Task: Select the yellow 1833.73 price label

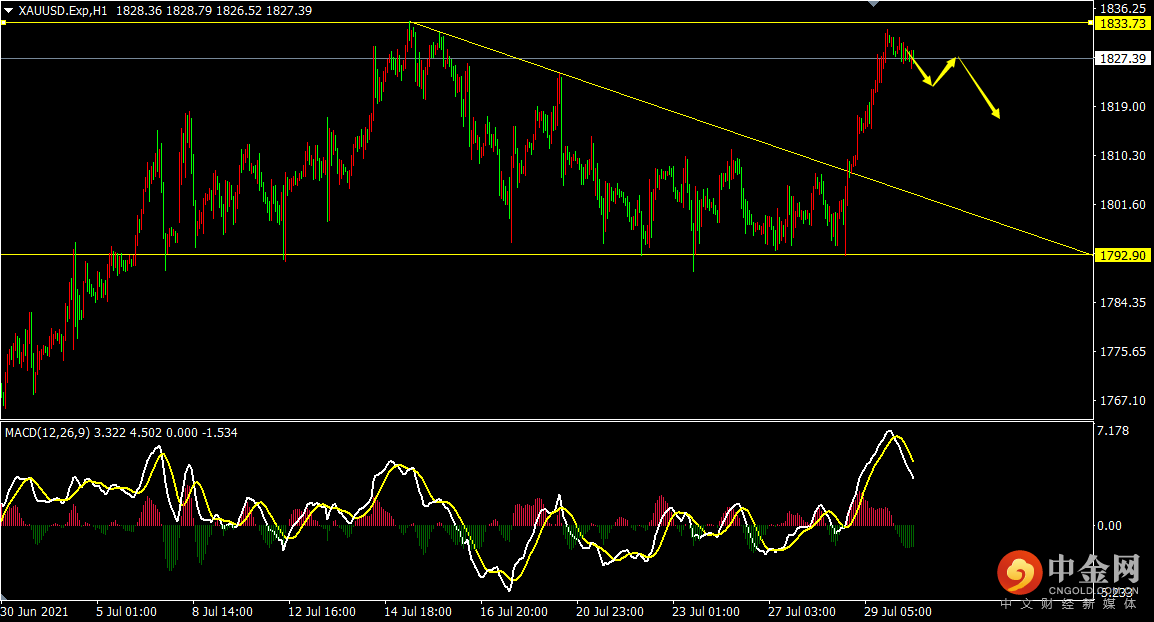Action: (x=1122, y=24)
